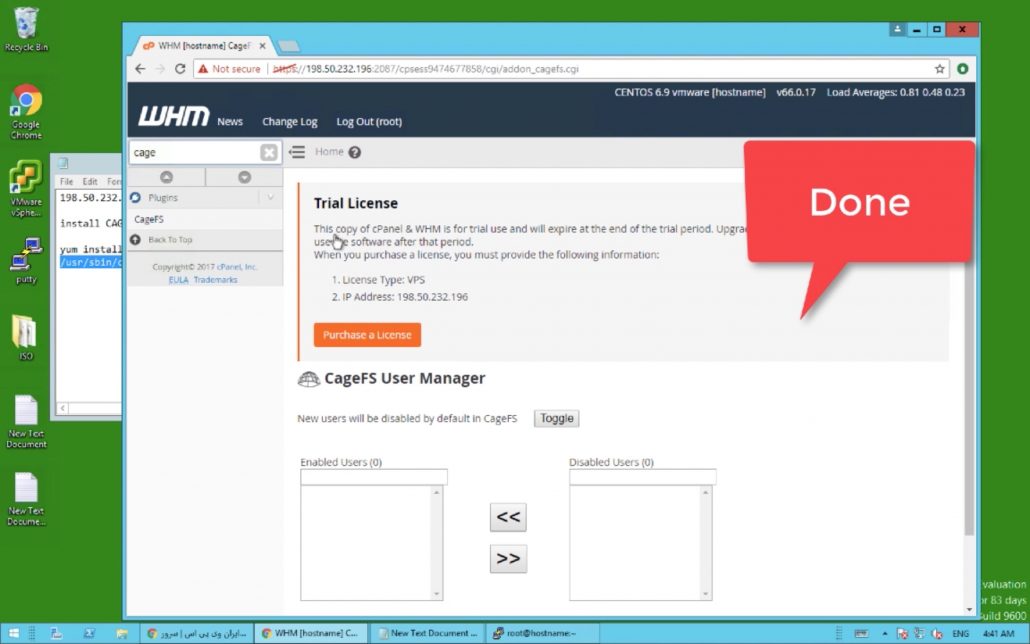Image resolution: width=1030 pixels, height=644 pixels.
Task: Click the Back To Top arrow icon
Action: pyautogui.click(x=136, y=240)
